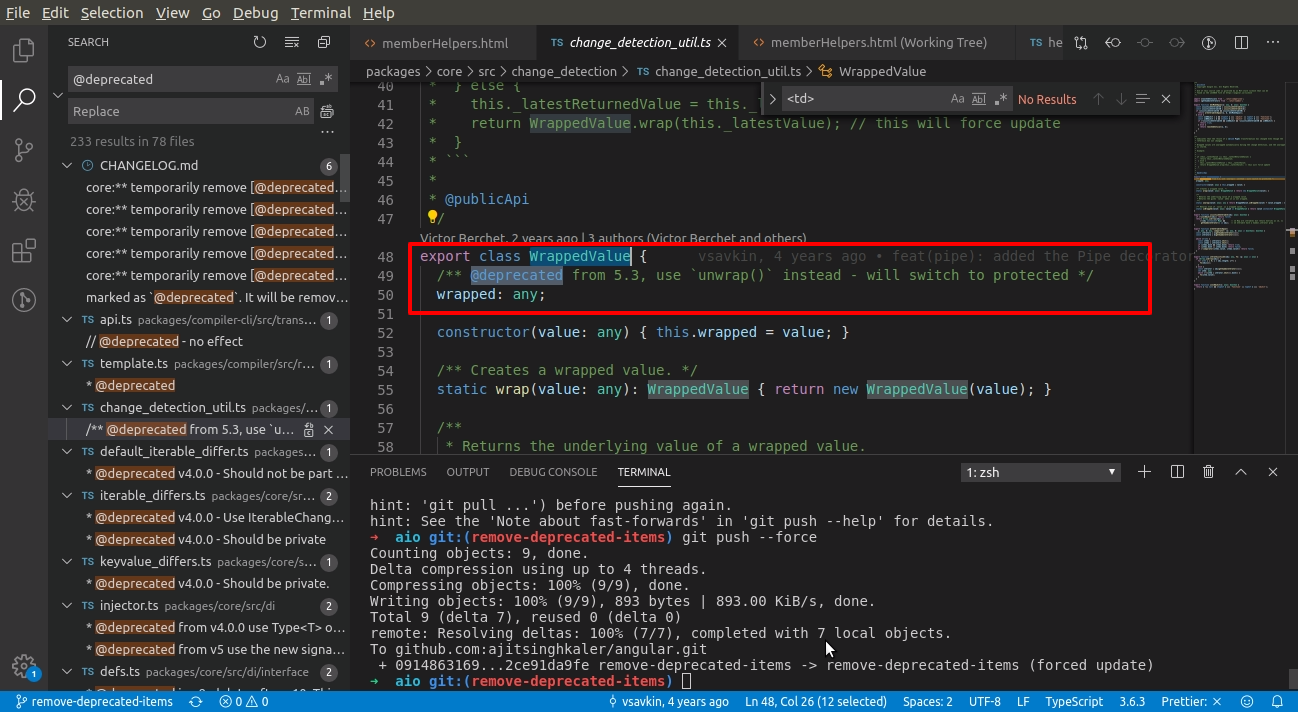Switch to the PROBLEMS panel tab
The image size is (1298, 712).
pos(398,472)
